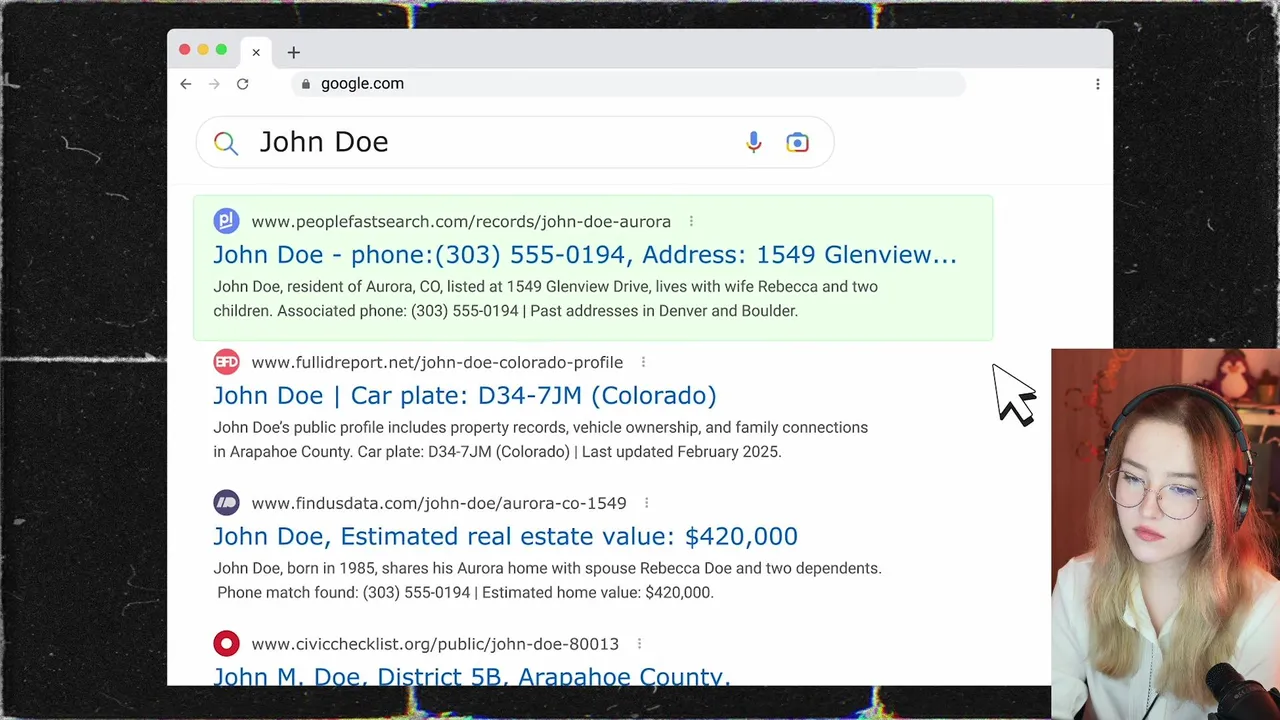Viewport: 1280px width, 720px height.
Task: Close the current browser tab
Action: pos(256,52)
